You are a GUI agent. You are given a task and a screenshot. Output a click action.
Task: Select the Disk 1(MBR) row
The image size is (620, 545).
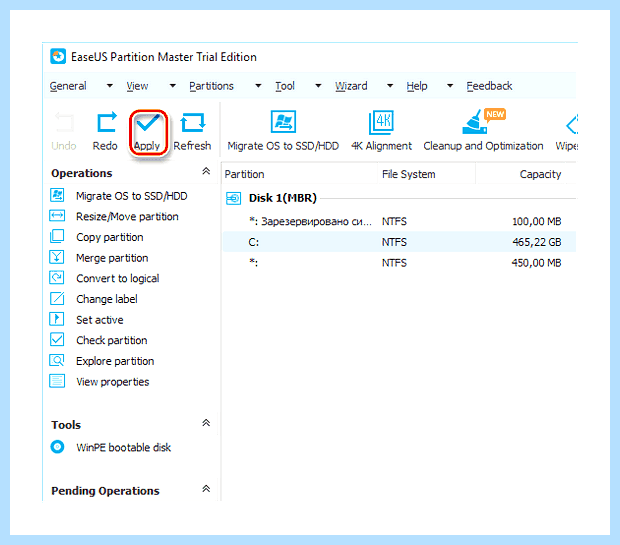[399, 198]
